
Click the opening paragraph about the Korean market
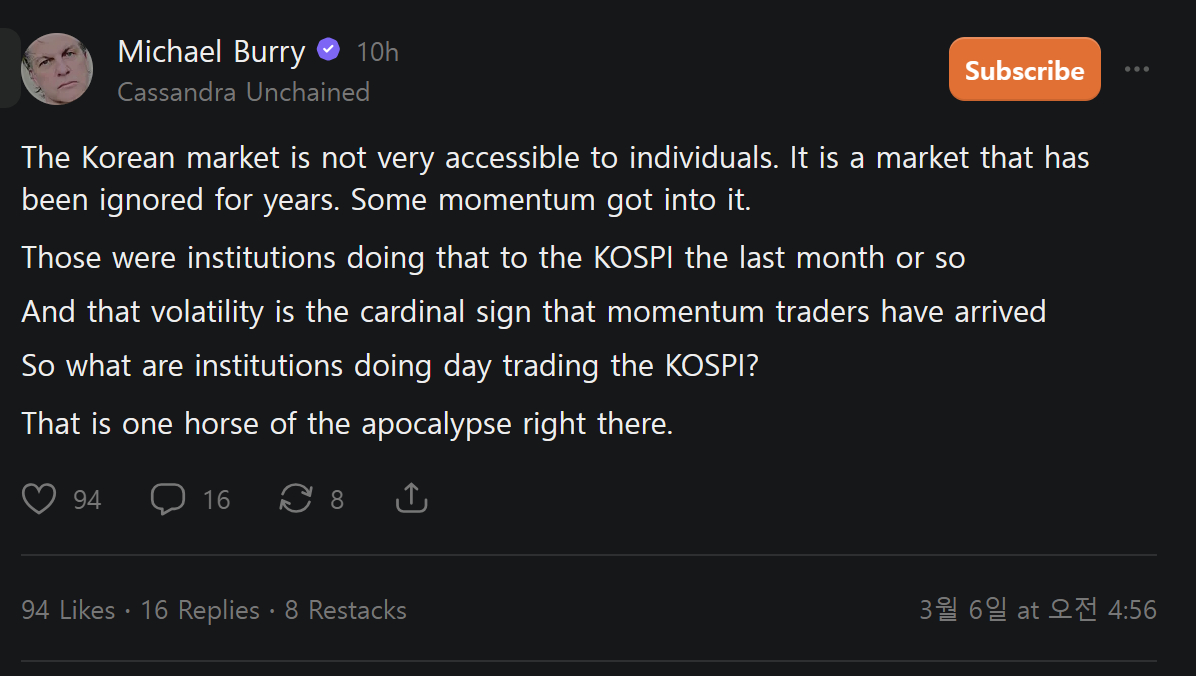tap(555, 179)
